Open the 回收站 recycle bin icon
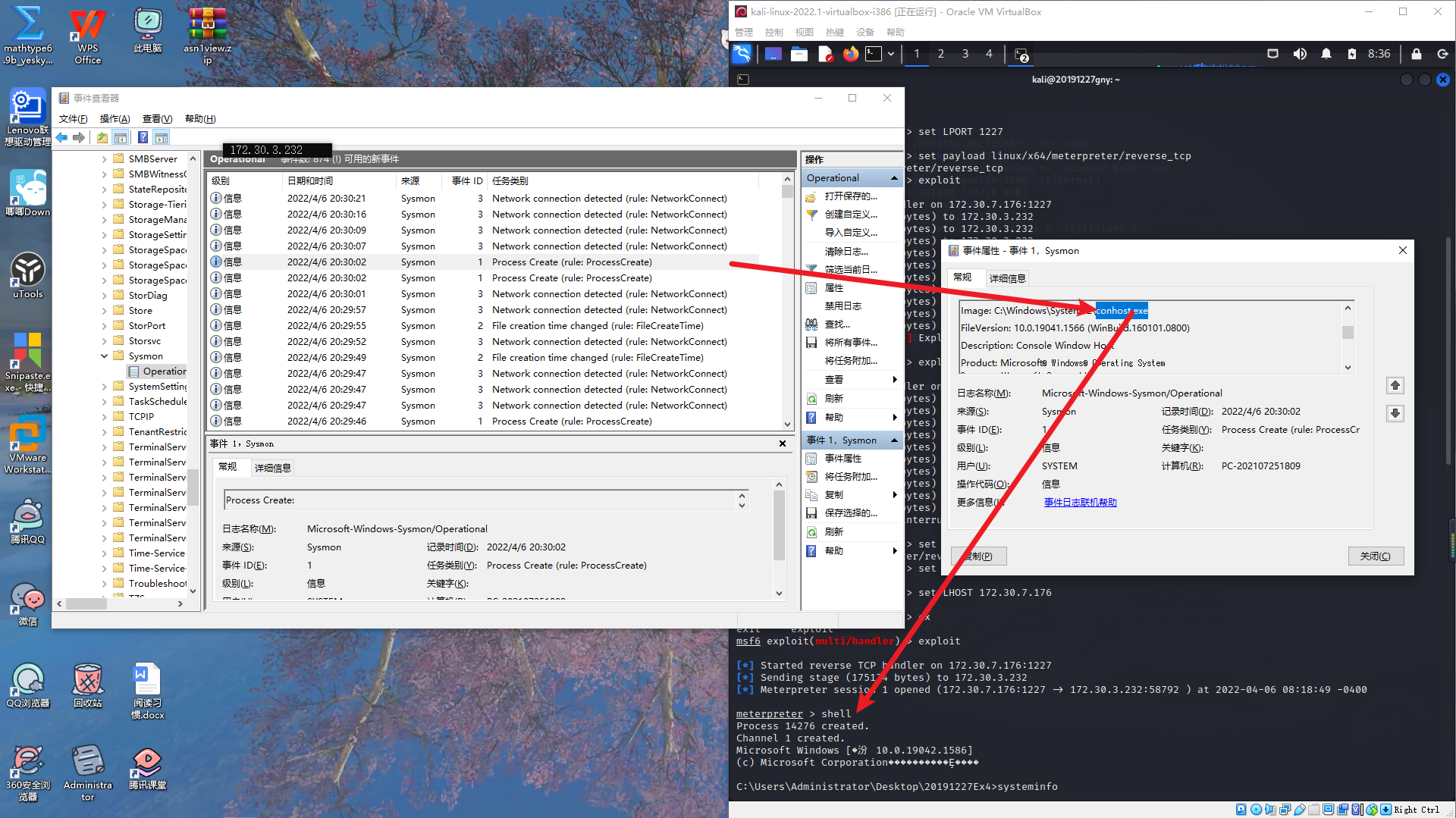1456x818 pixels. 88,685
